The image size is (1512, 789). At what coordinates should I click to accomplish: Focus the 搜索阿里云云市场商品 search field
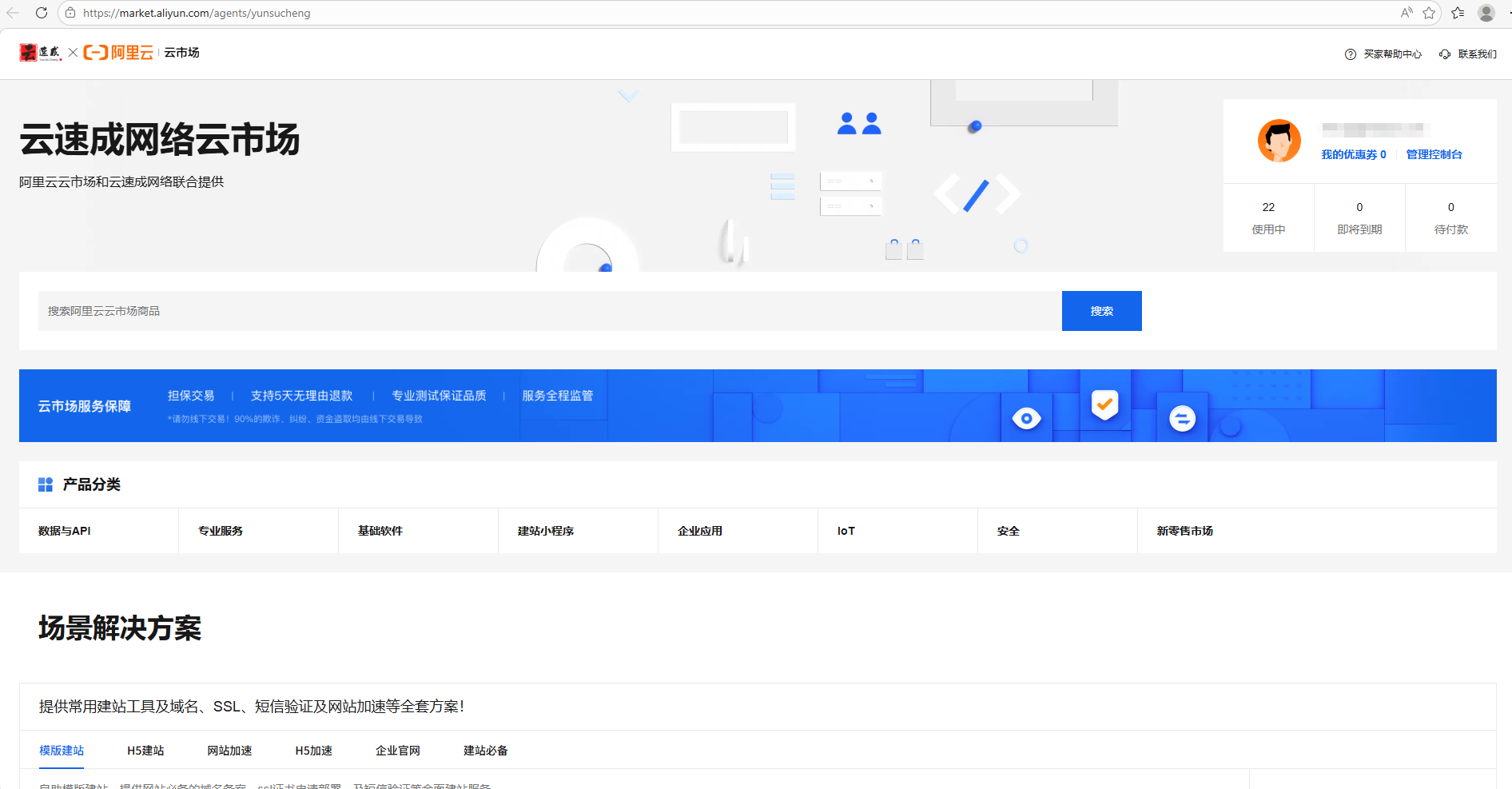pos(550,311)
